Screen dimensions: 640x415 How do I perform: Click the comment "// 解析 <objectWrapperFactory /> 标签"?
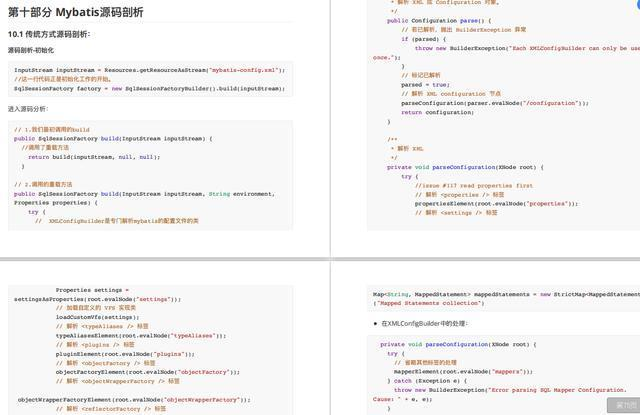(118, 381)
